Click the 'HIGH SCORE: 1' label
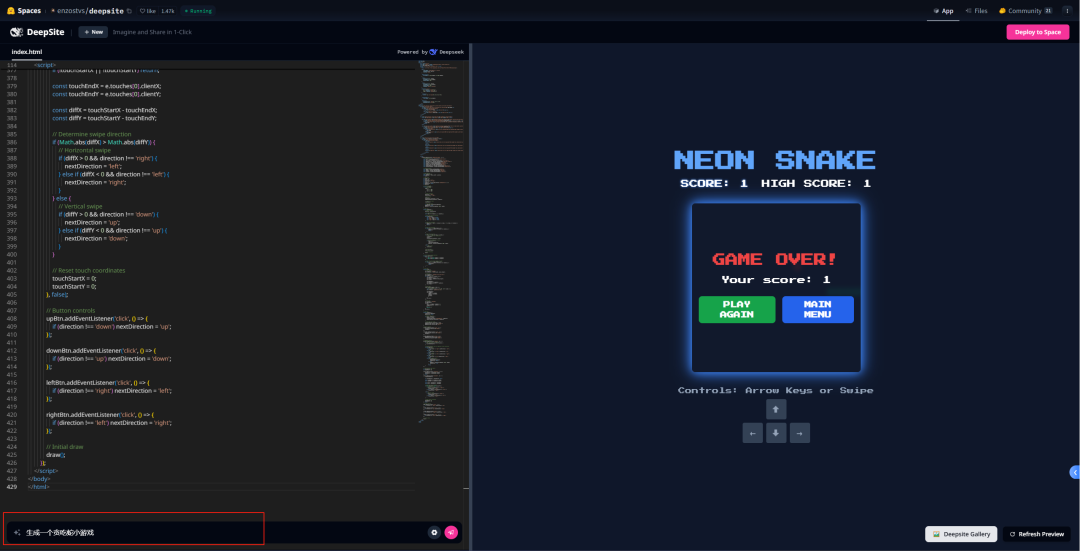Image resolution: width=1080 pixels, height=551 pixels. [x=816, y=183]
